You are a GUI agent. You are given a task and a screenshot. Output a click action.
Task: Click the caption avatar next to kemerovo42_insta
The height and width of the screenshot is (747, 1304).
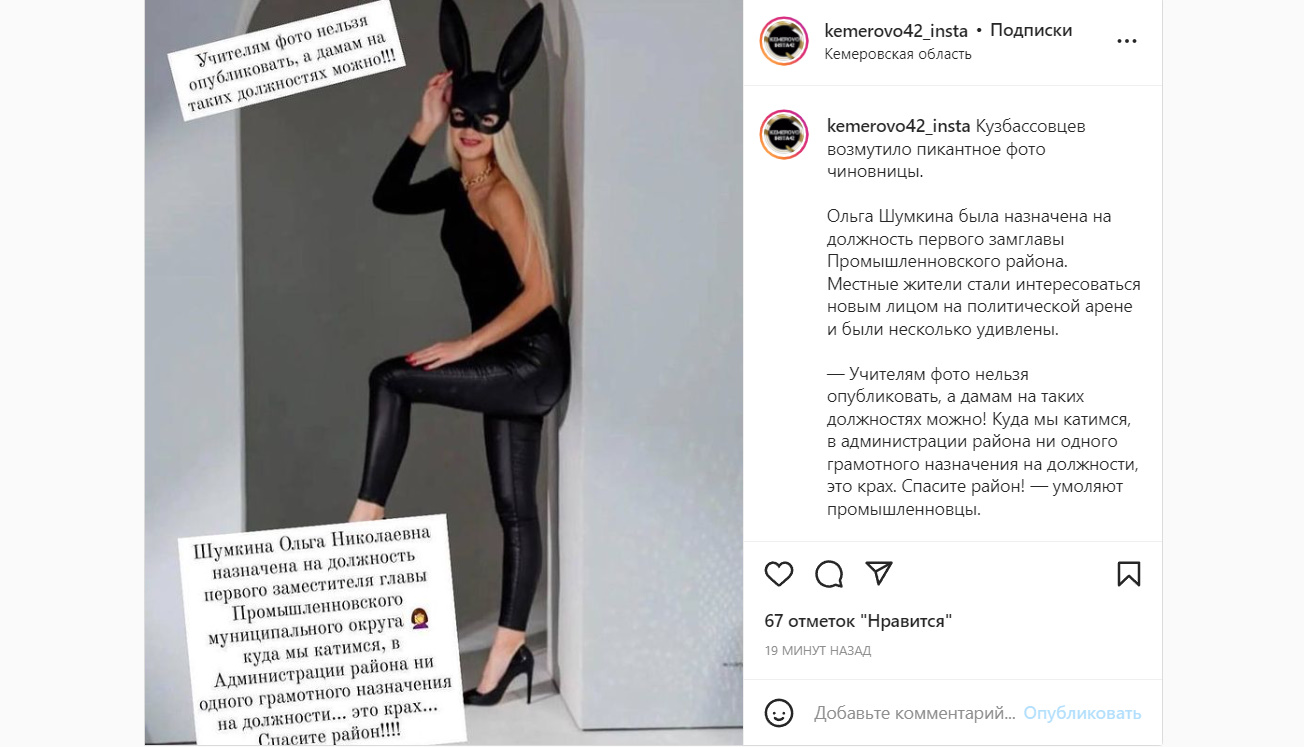[784, 135]
